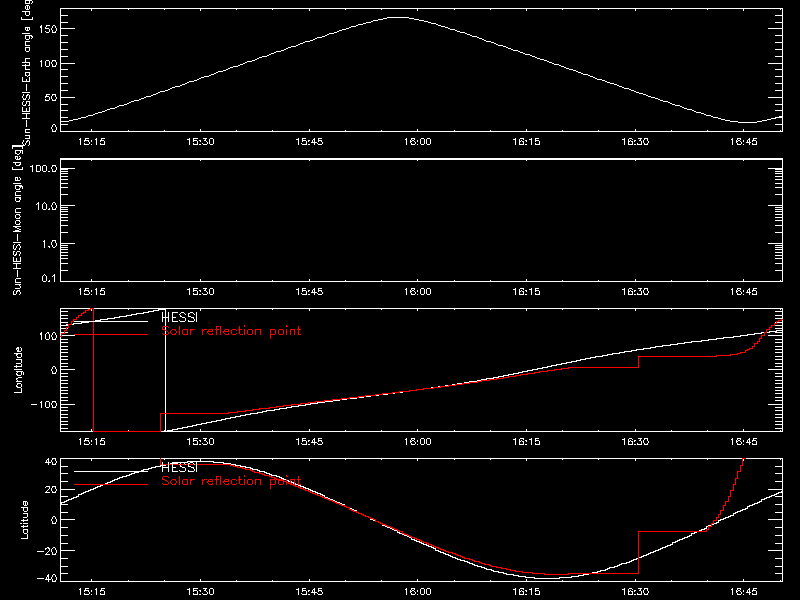Click the 16:30 label under Moon angle plot
800x600 pixels.
(635, 292)
